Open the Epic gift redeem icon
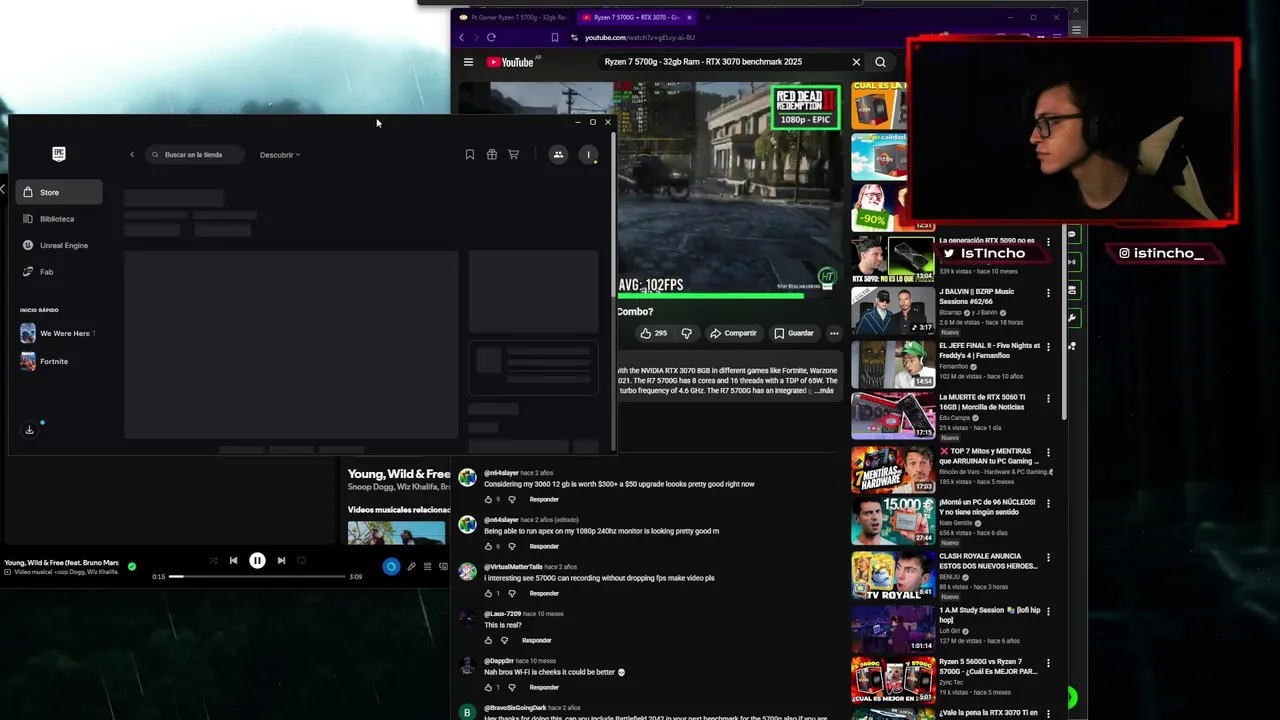 [492, 154]
